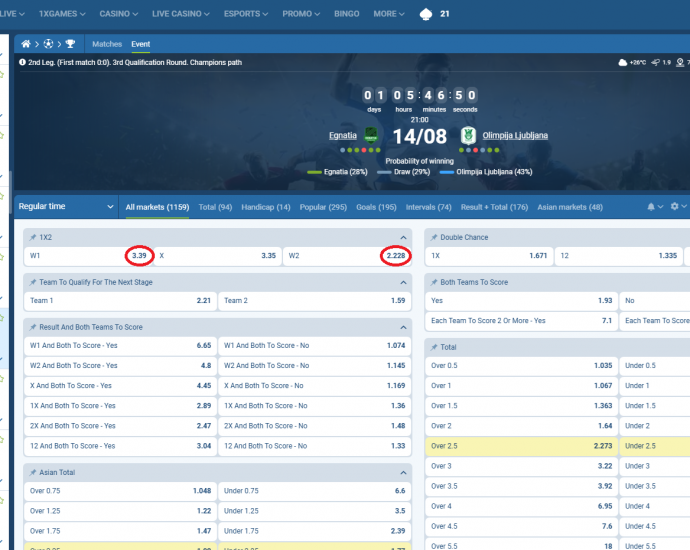This screenshot has height=550, width=690.
Task: Select Asian Total Over 0.75 at 1.048
Action: [x=120, y=491]
